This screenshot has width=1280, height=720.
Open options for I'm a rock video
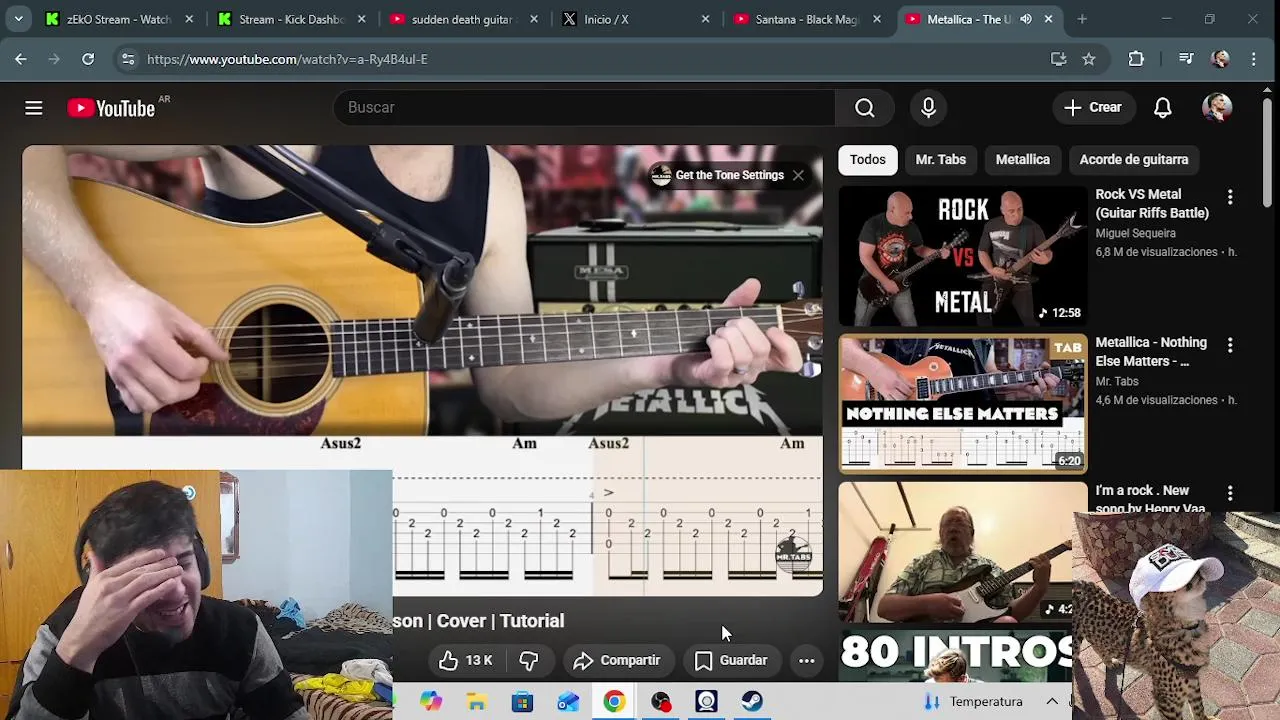1230,493
